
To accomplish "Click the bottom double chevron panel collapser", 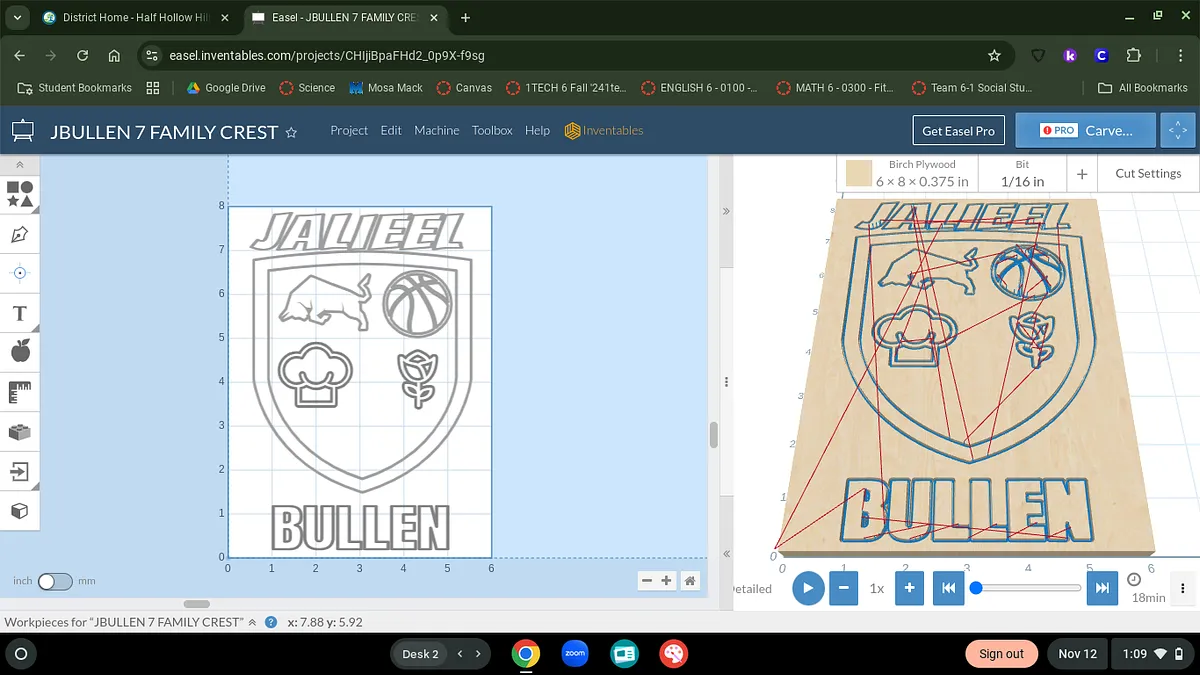I will click(x=726, y=554).
